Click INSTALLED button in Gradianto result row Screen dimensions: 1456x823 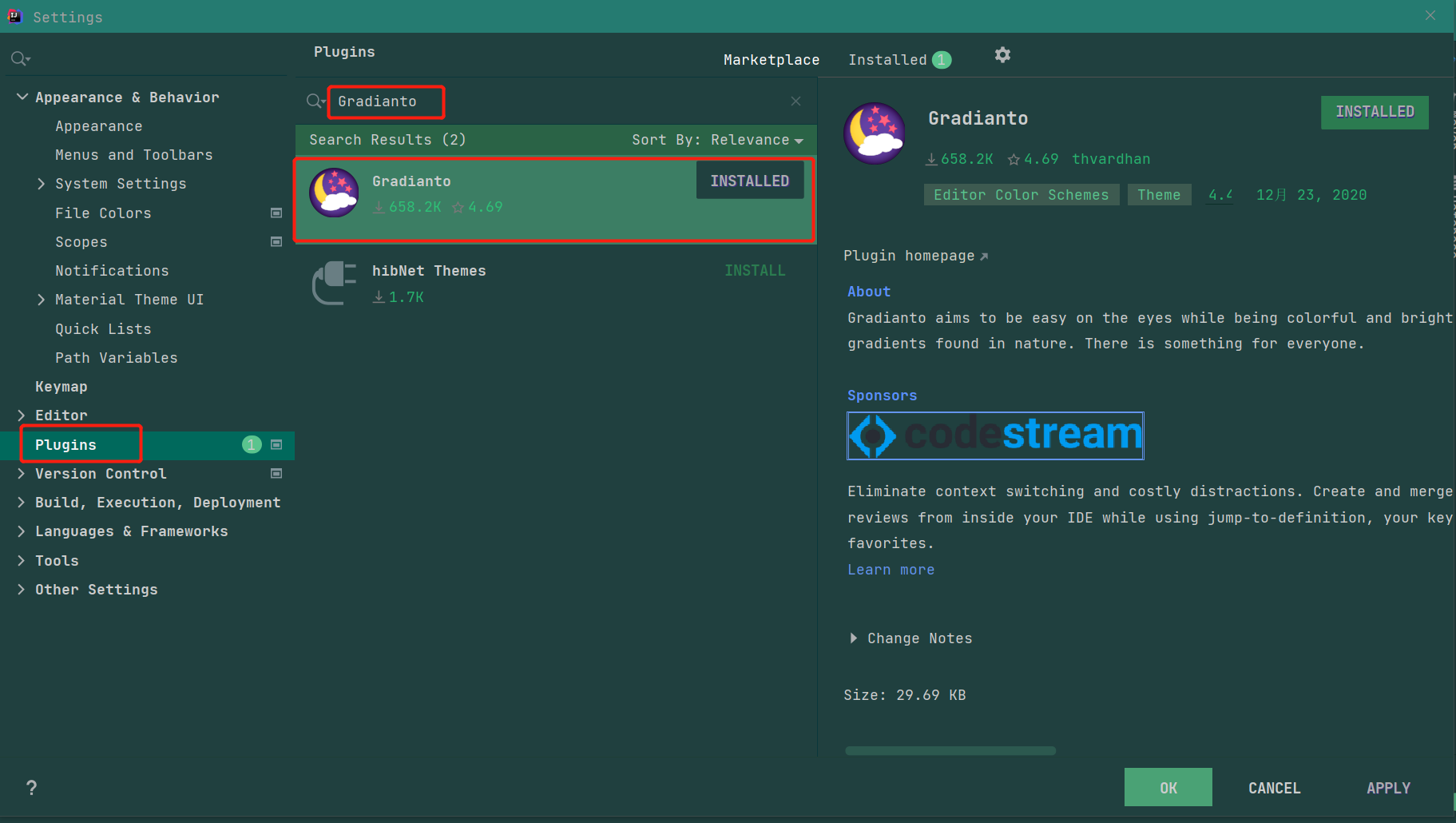click(750, 181)
